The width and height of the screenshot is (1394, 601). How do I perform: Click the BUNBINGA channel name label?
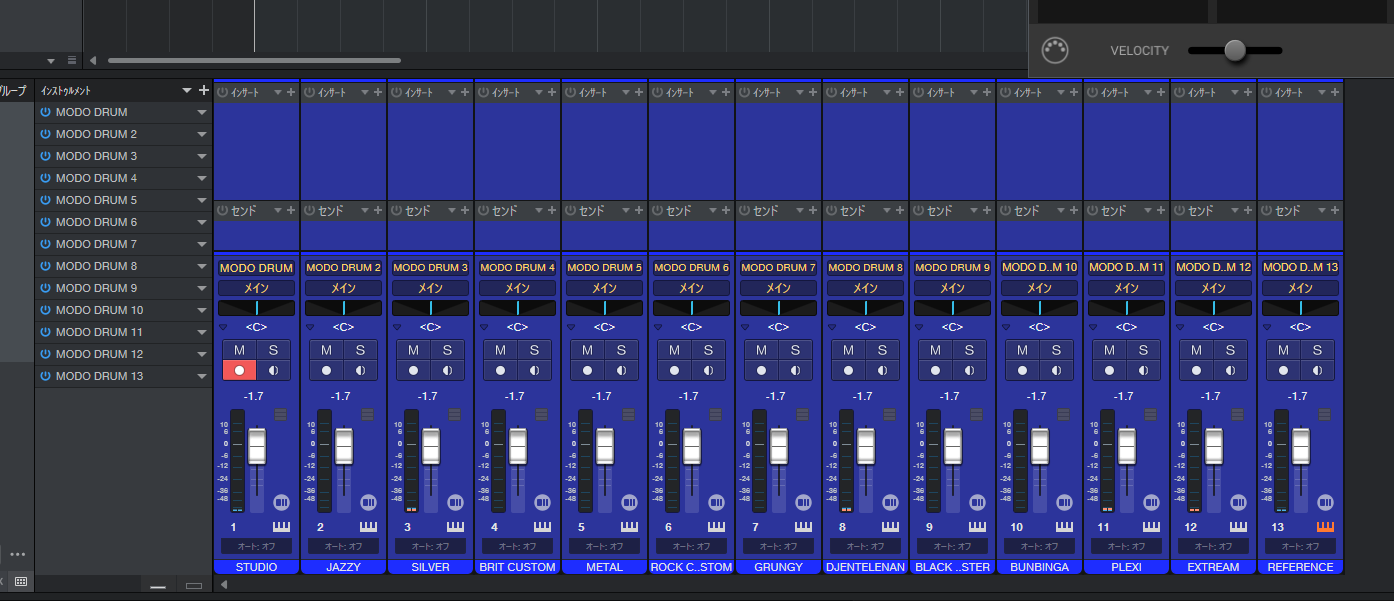(x=1039, y=567)
